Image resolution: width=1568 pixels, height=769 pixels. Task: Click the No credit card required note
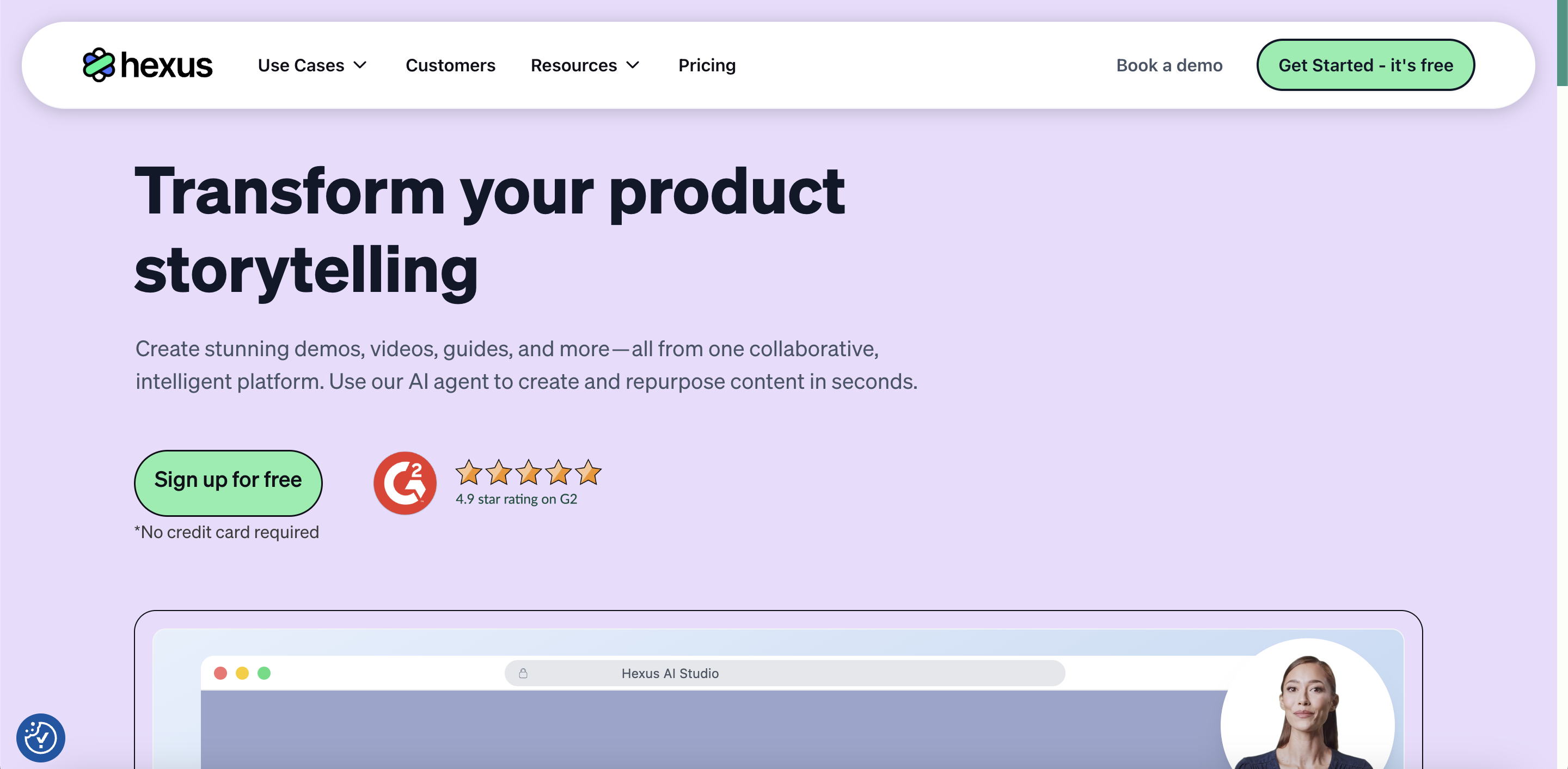tap(226, 532)
